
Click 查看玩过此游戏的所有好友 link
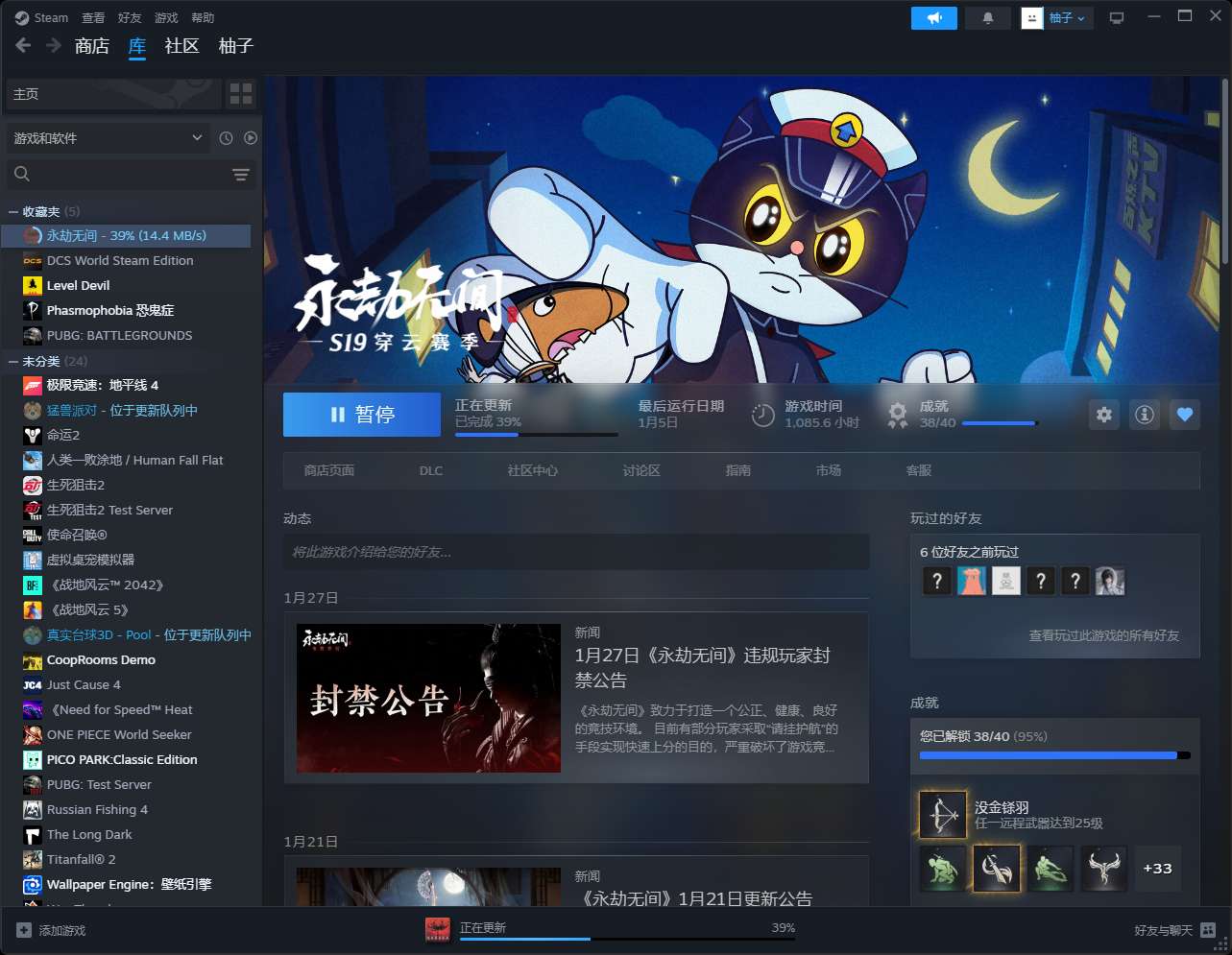pyautogui.click(x=1103, y=635)
